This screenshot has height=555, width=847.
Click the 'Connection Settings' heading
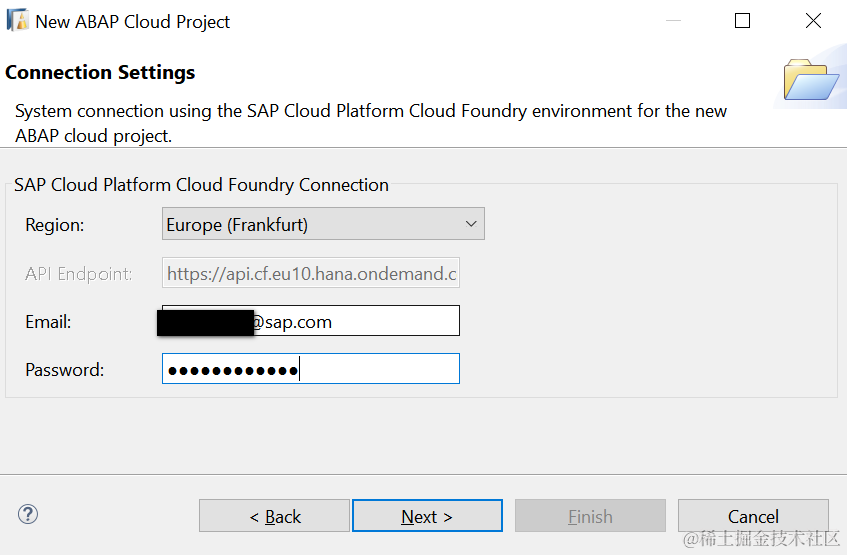click(x=100, y=72)
